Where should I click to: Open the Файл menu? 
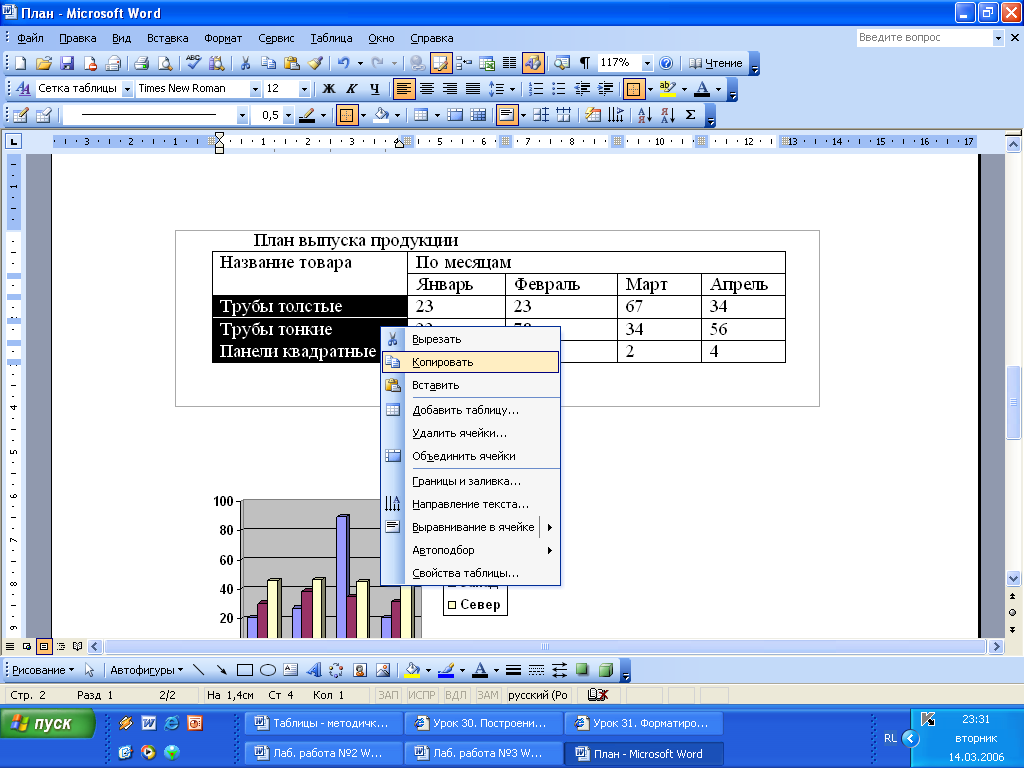coord(30,38)
